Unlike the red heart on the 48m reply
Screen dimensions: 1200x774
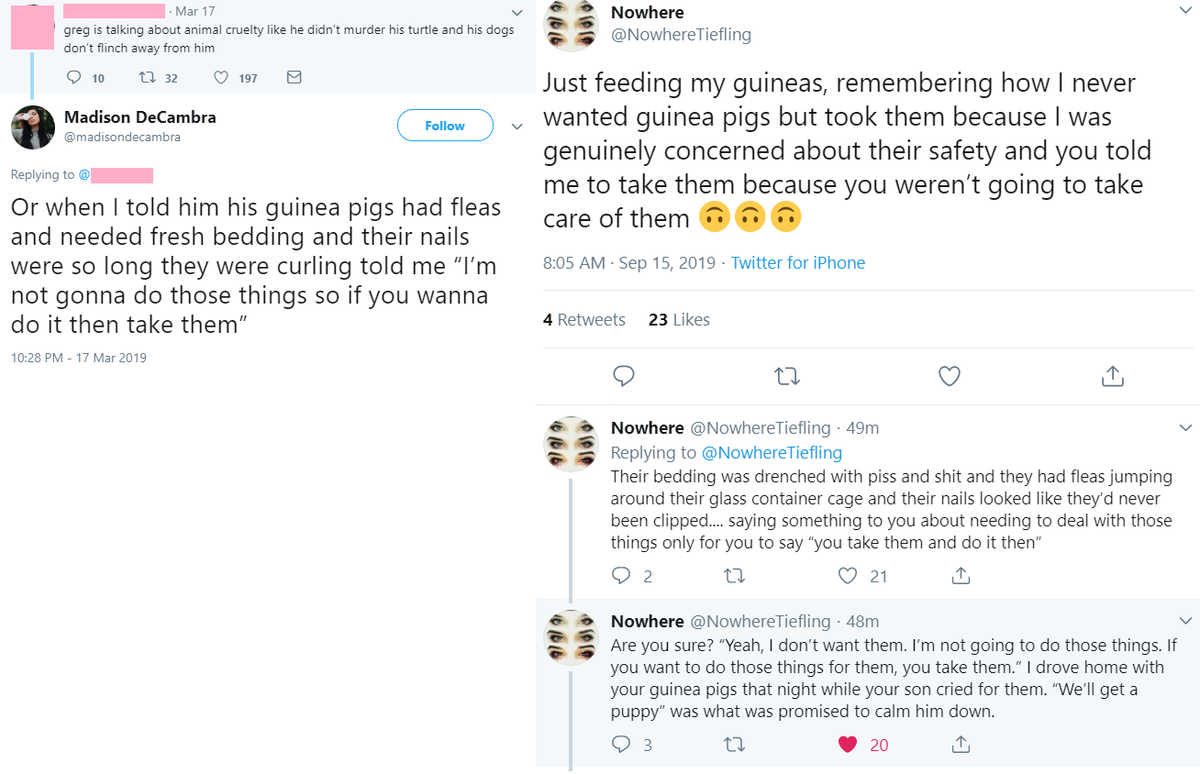(x=847, y=744)
